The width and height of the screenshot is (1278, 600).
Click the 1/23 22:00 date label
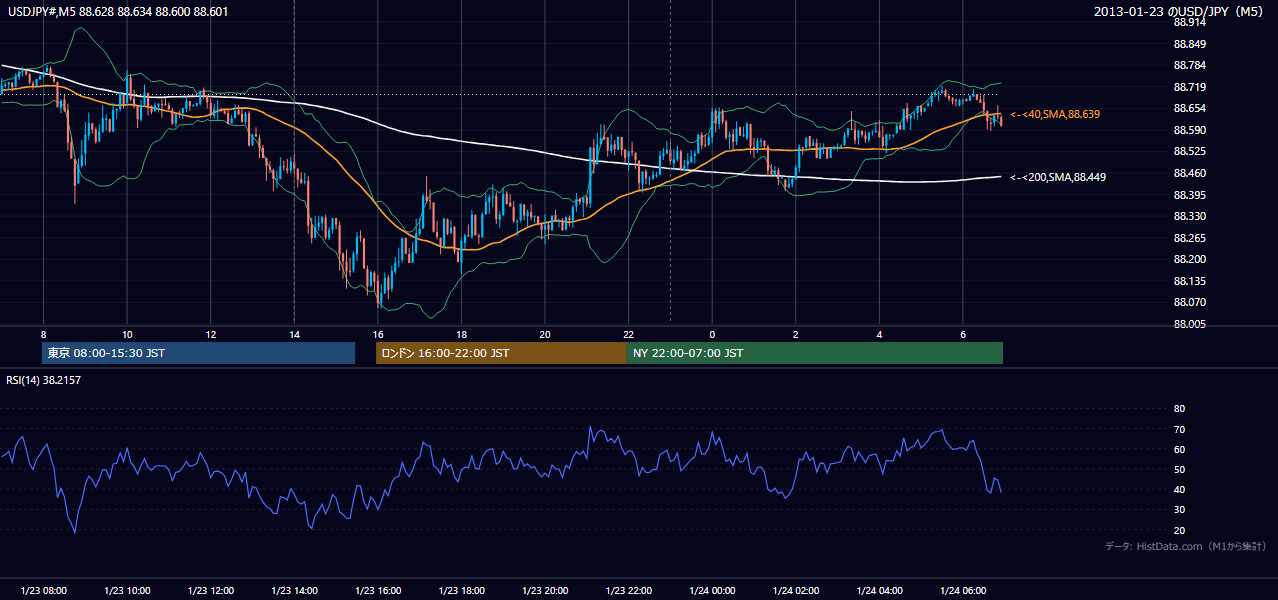628,591
